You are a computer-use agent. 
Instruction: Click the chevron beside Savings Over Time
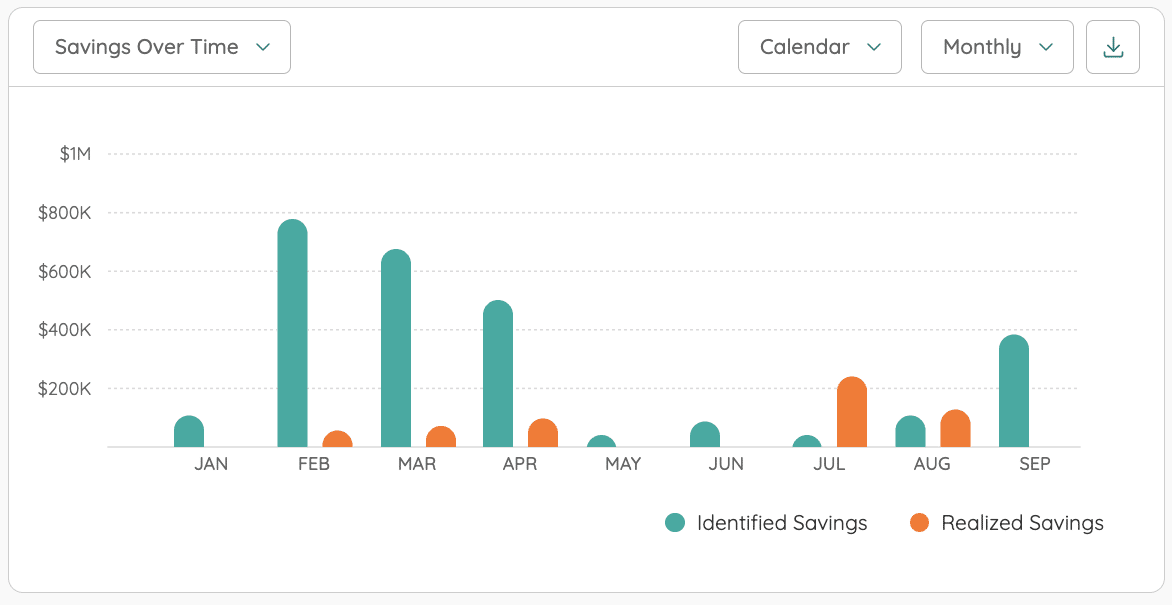(x=263, y=47)
